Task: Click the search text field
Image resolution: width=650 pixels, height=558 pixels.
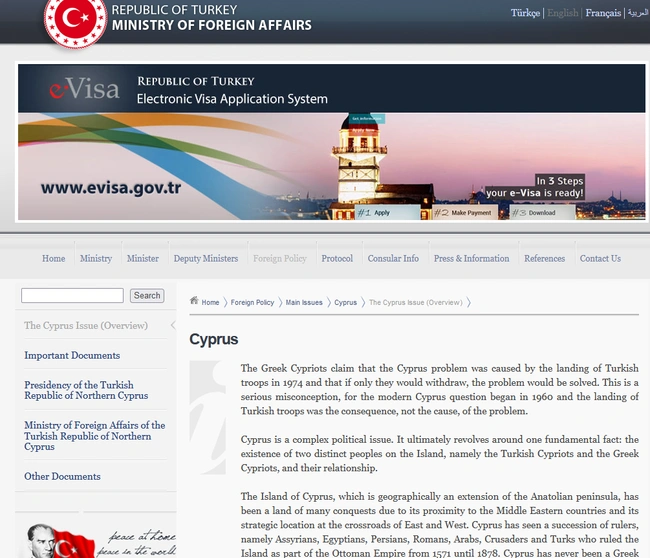Action: coord(73,296)
